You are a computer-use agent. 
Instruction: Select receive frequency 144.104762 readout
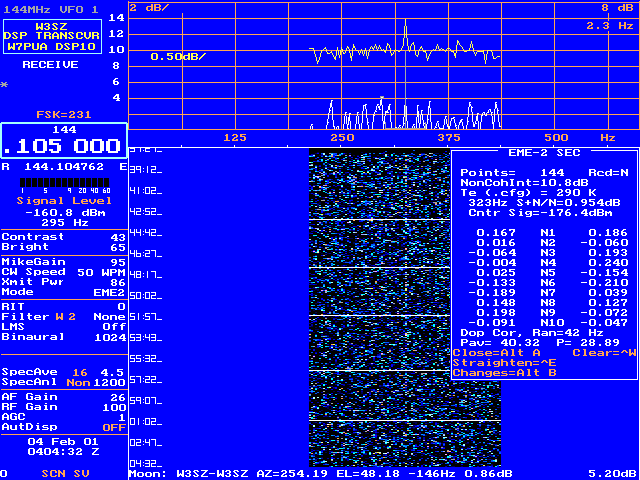64,167
